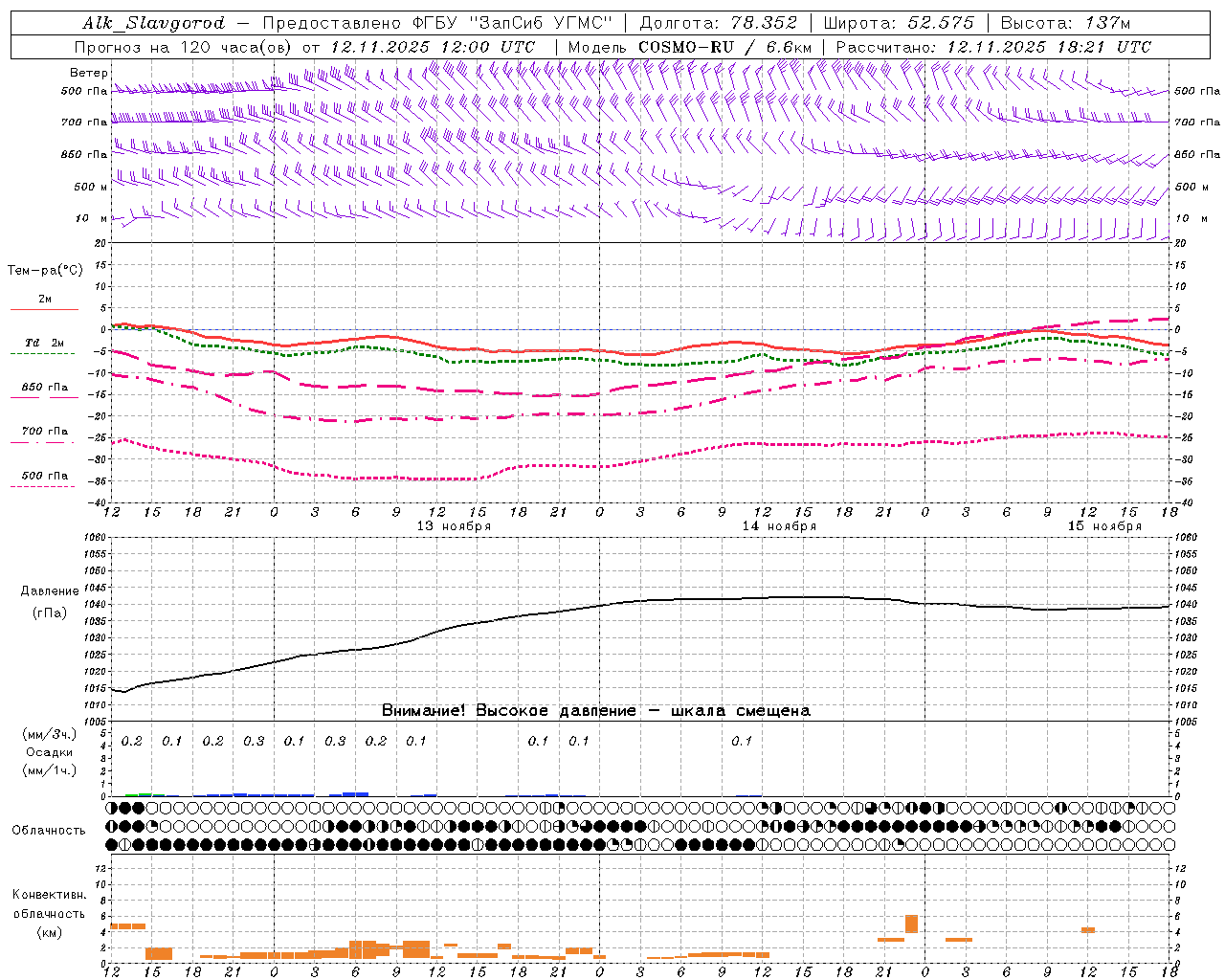Image resolution: width=1225 pixels, height=980 pixels.
Task: Click the 700 гПа temperature legend entry
Action: tap(44, 435)
